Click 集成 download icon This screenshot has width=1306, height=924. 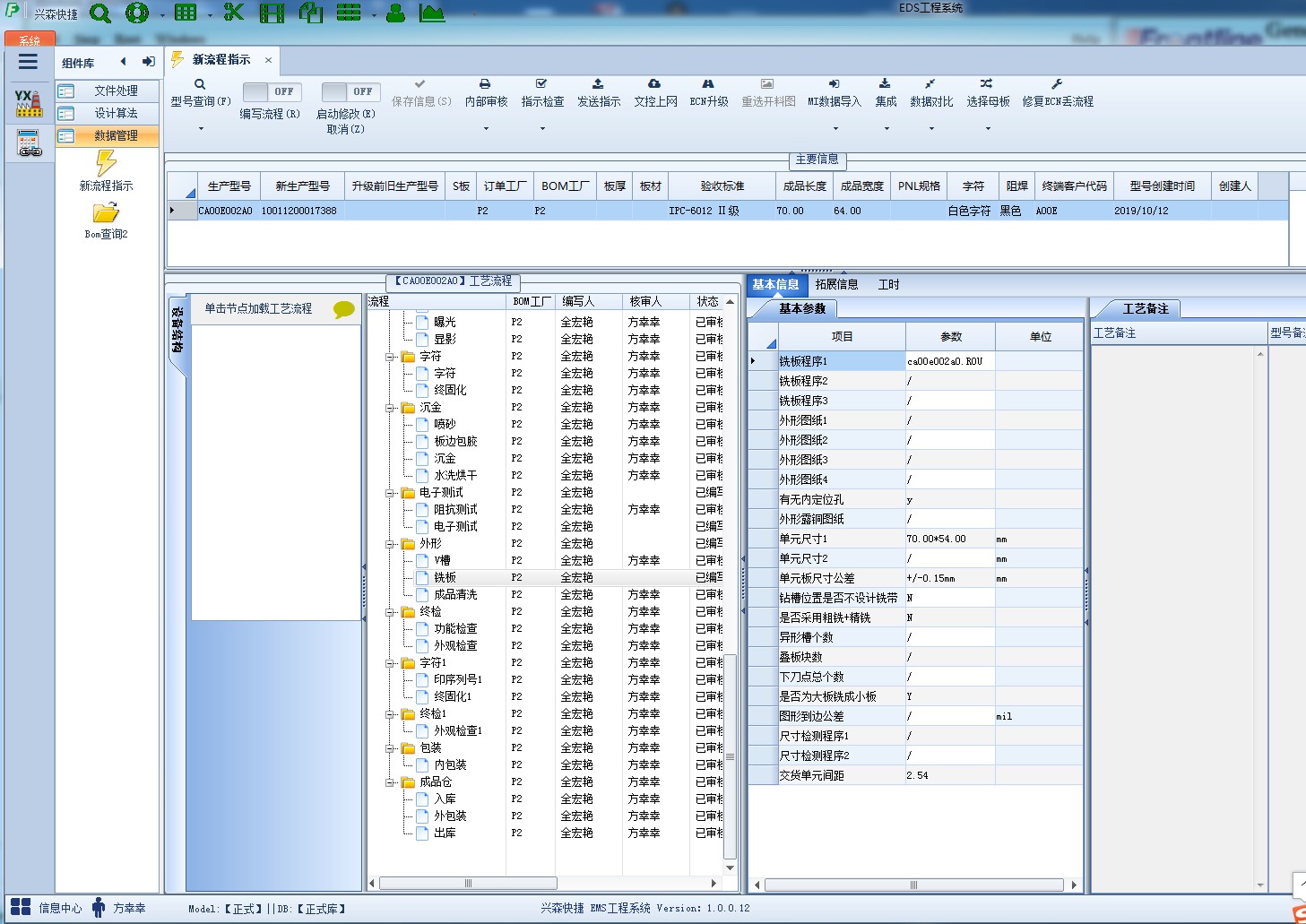(x=885, y=84)
